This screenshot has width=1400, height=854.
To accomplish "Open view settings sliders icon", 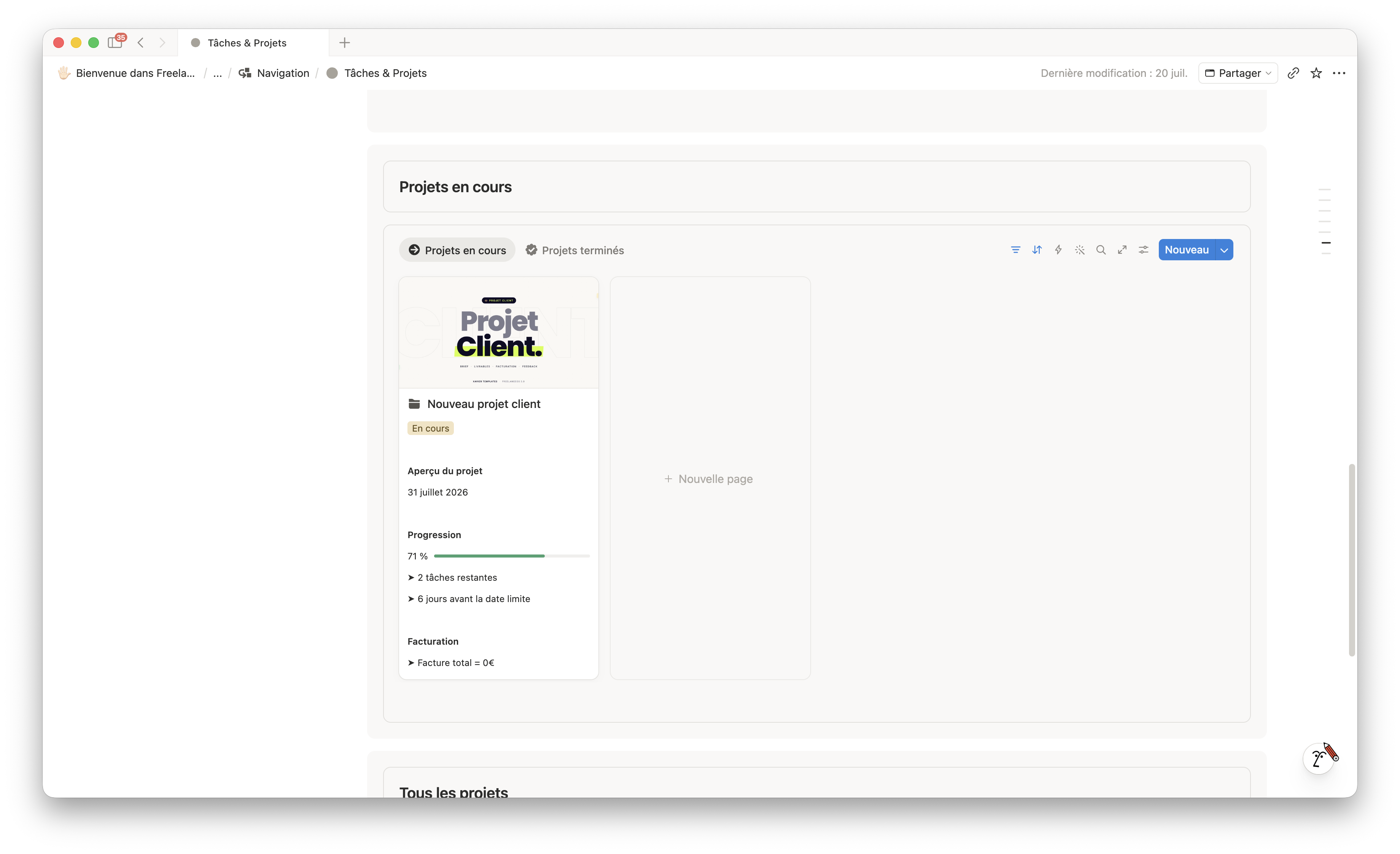I will (1143, 250).
